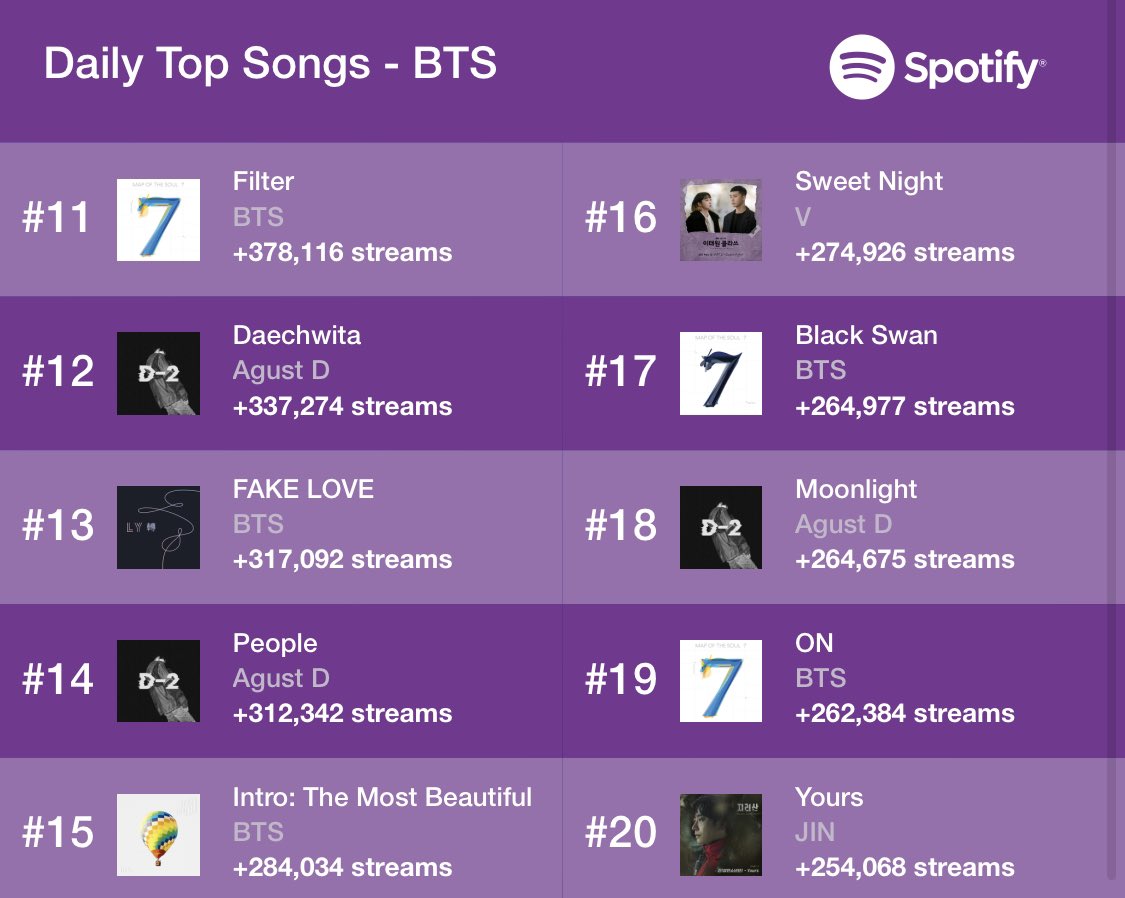The width and height of the screenshot is (1125, 898).
Task: Click the Agust D artist name under Moonlight
Action: pos(843,524)
